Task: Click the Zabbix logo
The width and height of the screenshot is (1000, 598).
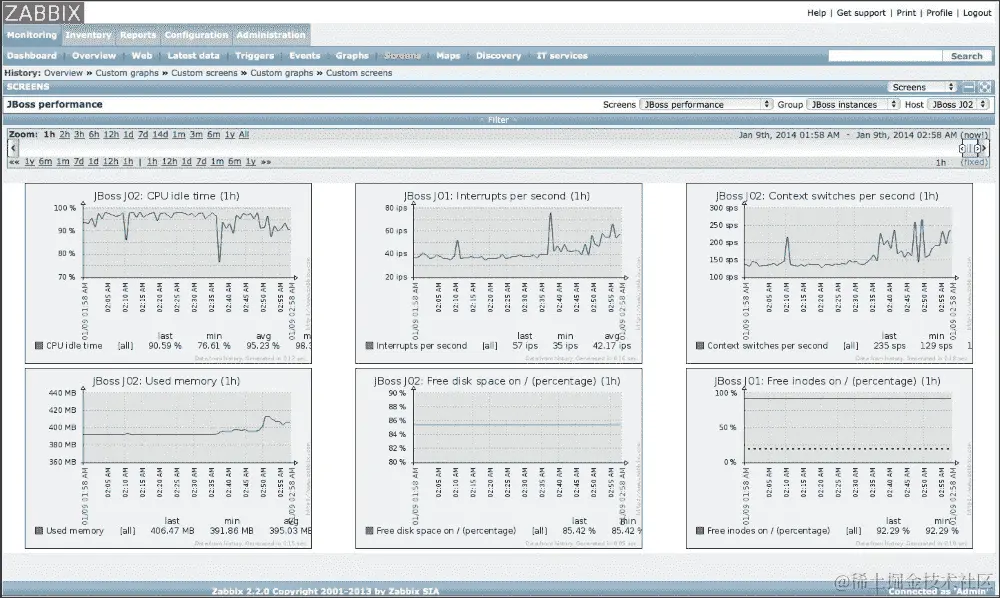Action: coord(42,13)
